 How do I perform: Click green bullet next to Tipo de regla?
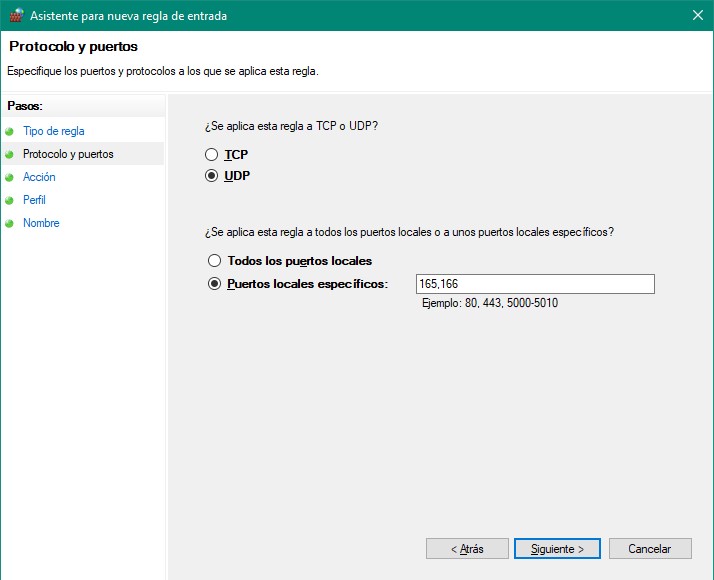(10, 131)
